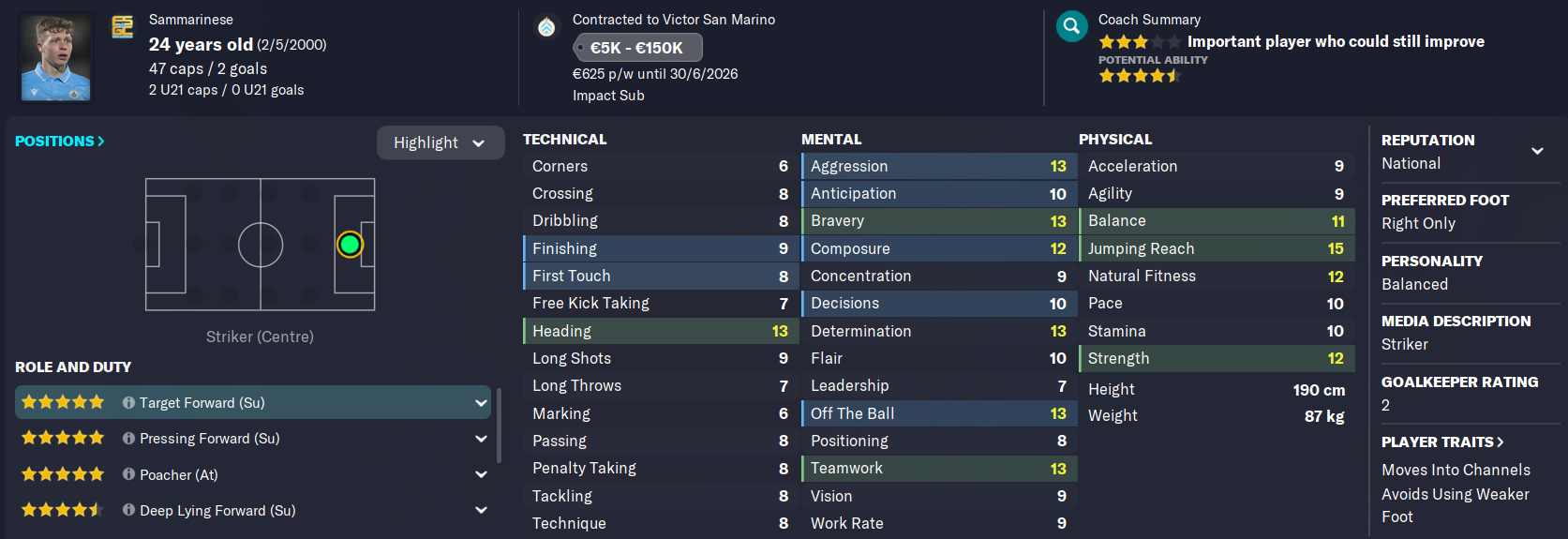The image size is (1568, 539).
Task: Click the Victor San Marino club badge
Action: 546,27
